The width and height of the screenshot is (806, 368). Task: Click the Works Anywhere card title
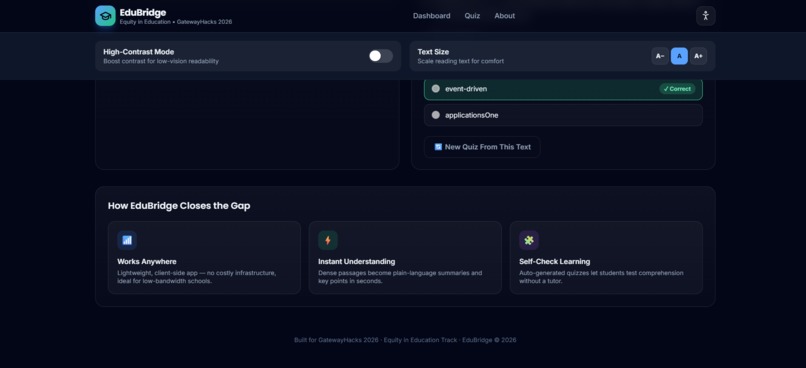(x=146, y=262)
